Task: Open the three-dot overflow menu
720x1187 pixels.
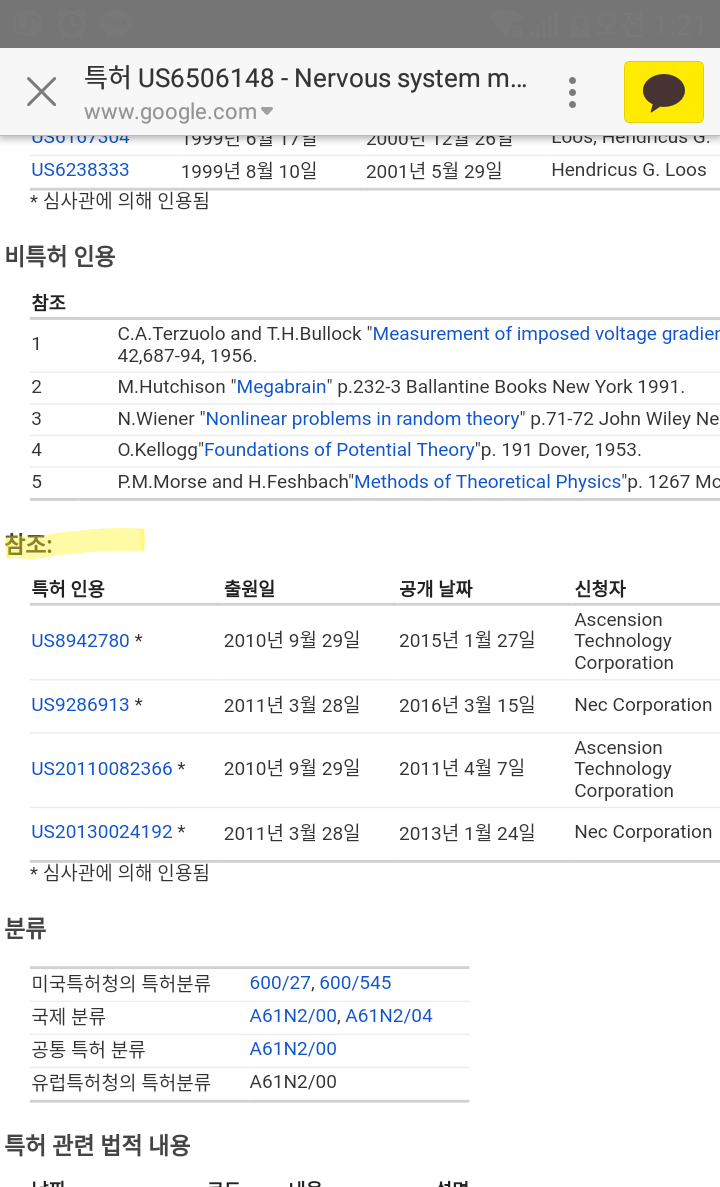Action: tap(572, 92)
